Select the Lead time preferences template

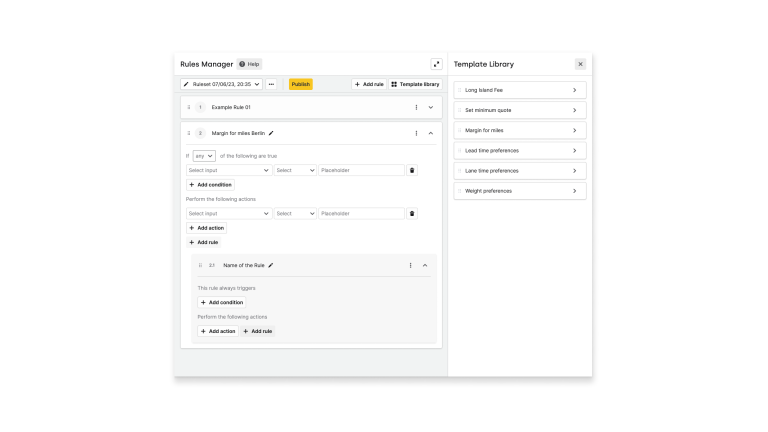pyautogui.click(x=520, y=150)
